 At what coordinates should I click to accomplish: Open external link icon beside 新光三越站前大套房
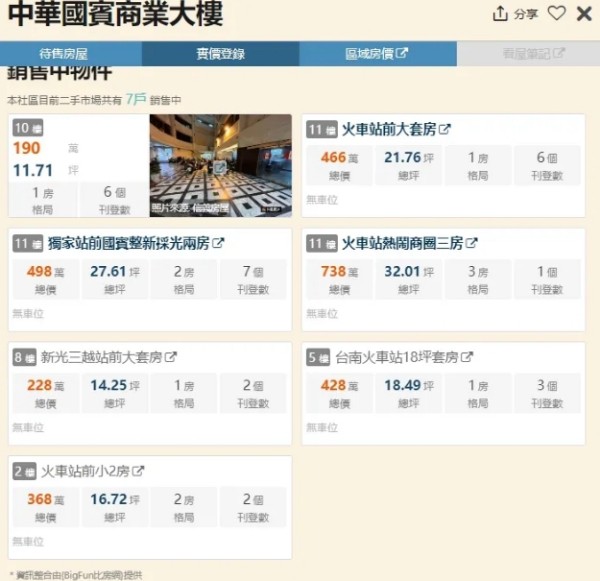click(x=171, y=357)
